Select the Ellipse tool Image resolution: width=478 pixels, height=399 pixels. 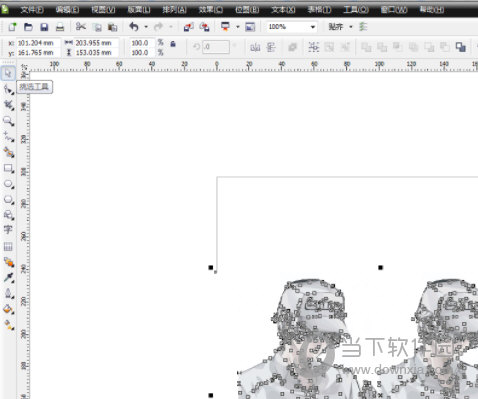pos(8,184)
